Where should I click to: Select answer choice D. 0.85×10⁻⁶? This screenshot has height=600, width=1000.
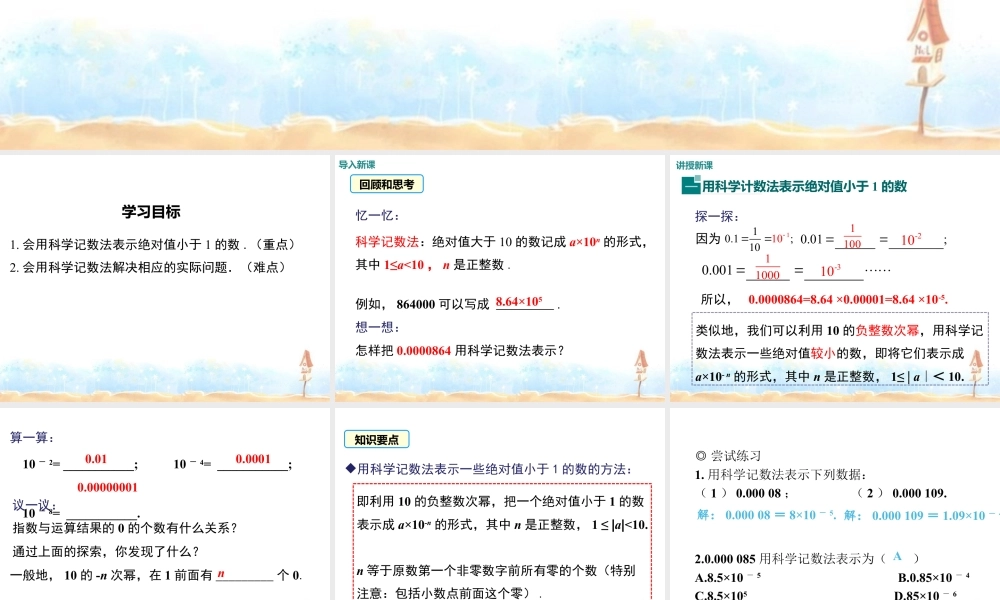tap(925, 595)
